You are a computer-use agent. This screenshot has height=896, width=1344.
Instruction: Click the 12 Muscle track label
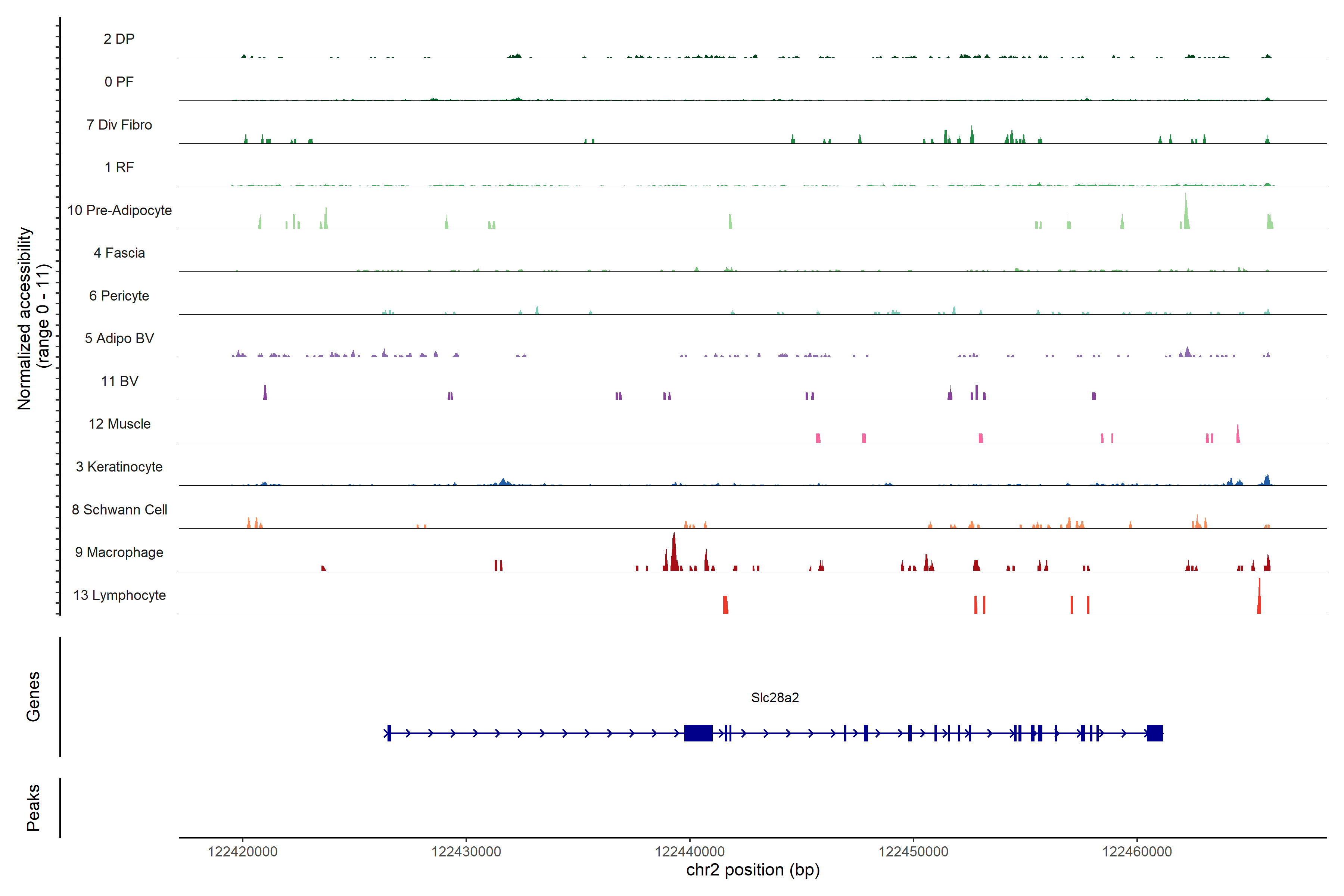pyautogui.click(x=119, y=424)
